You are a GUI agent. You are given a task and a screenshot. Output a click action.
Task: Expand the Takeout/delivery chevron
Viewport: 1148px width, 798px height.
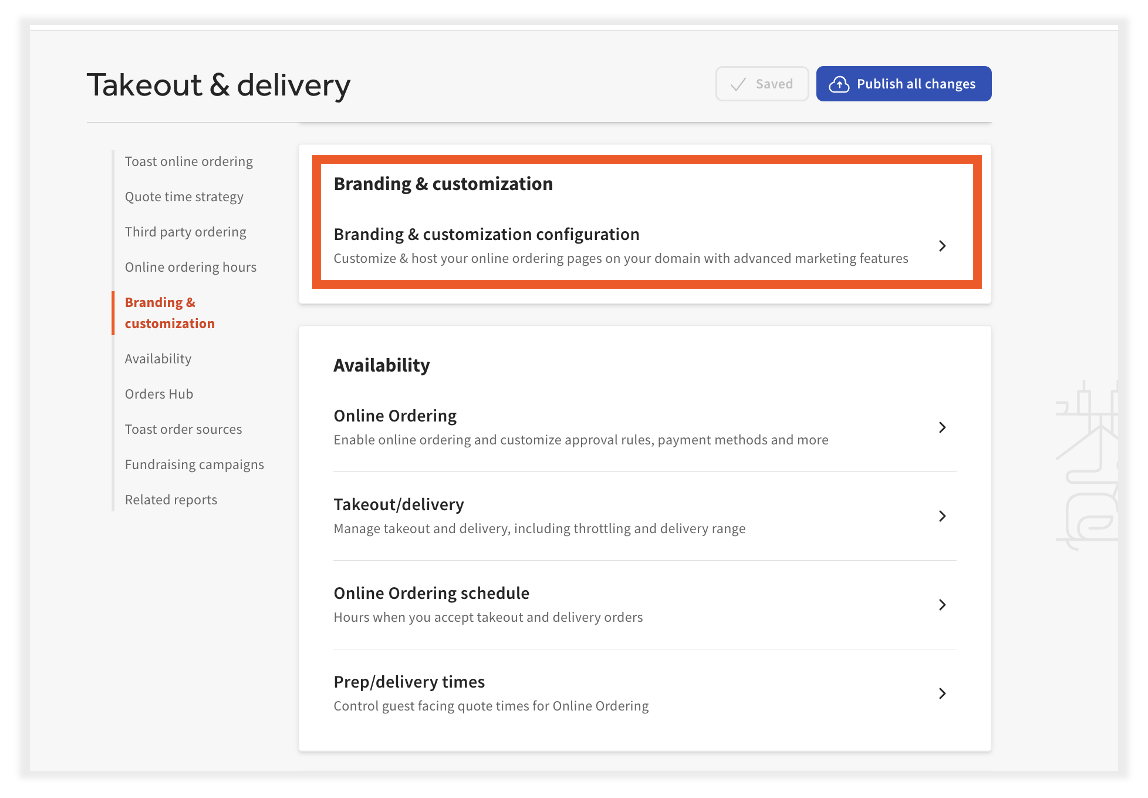[x=941, y=516]
